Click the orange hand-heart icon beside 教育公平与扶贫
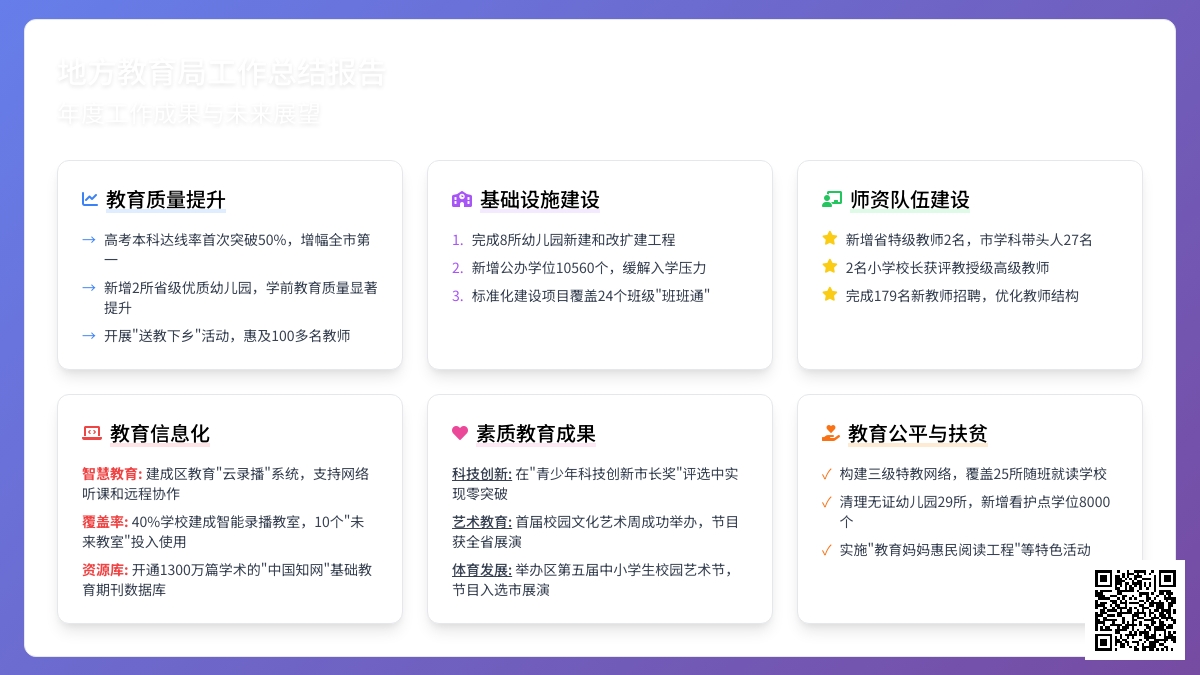Image resolution: width=1200 pixels, height=675 pixels. point(830,433)
